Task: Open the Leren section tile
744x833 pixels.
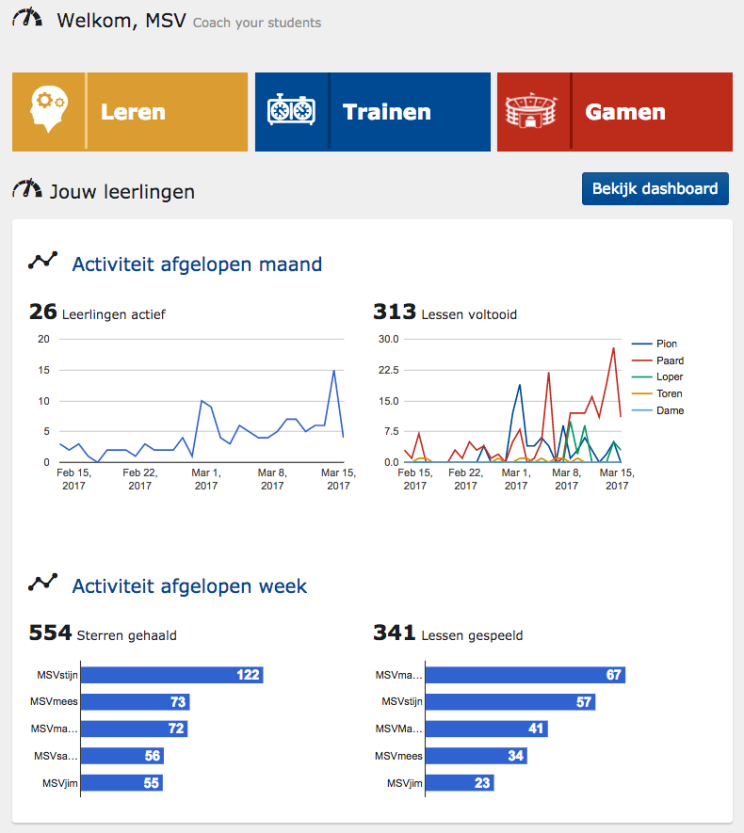Action: tap(130, 112)
